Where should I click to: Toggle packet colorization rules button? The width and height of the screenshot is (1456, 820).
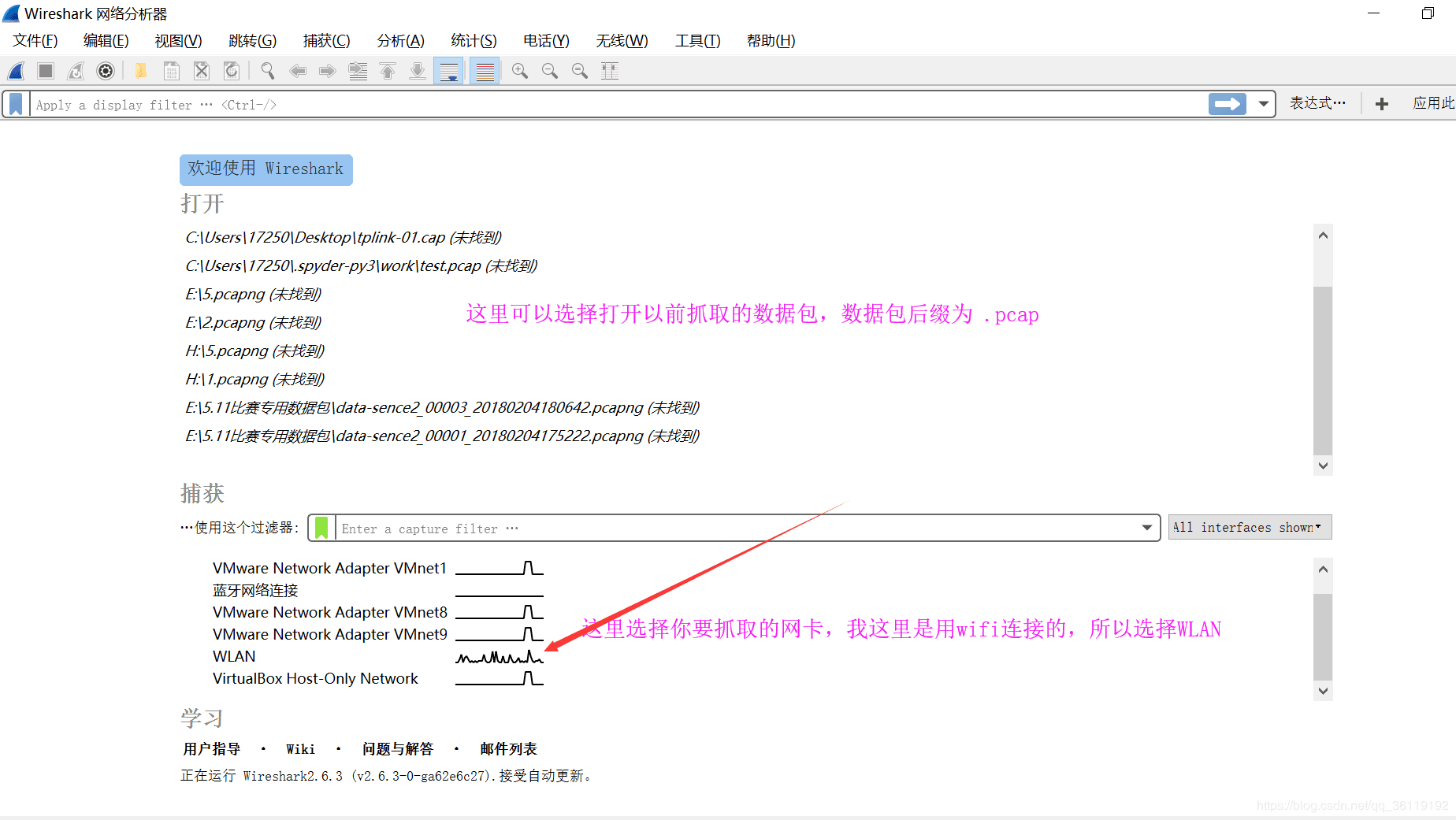point(485,71)
